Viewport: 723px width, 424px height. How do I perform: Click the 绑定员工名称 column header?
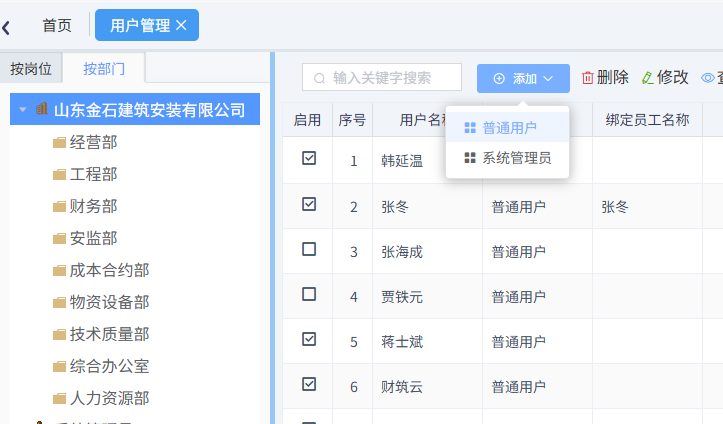647,120
